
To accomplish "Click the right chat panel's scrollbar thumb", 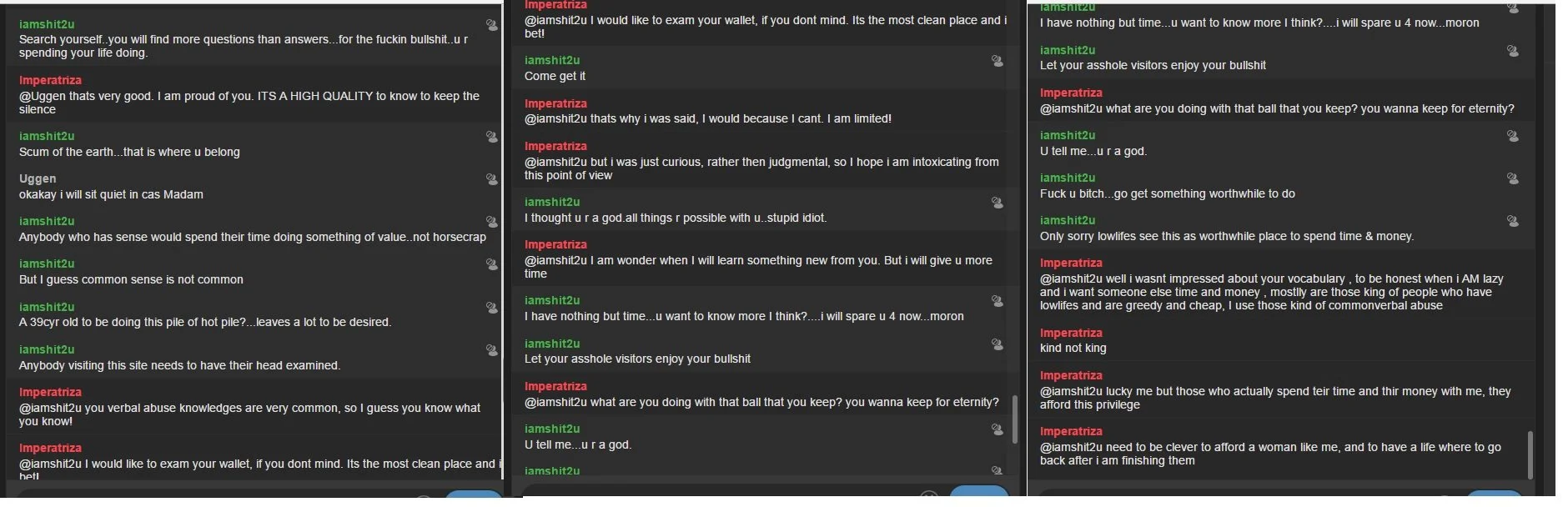I will (1530, 454).
